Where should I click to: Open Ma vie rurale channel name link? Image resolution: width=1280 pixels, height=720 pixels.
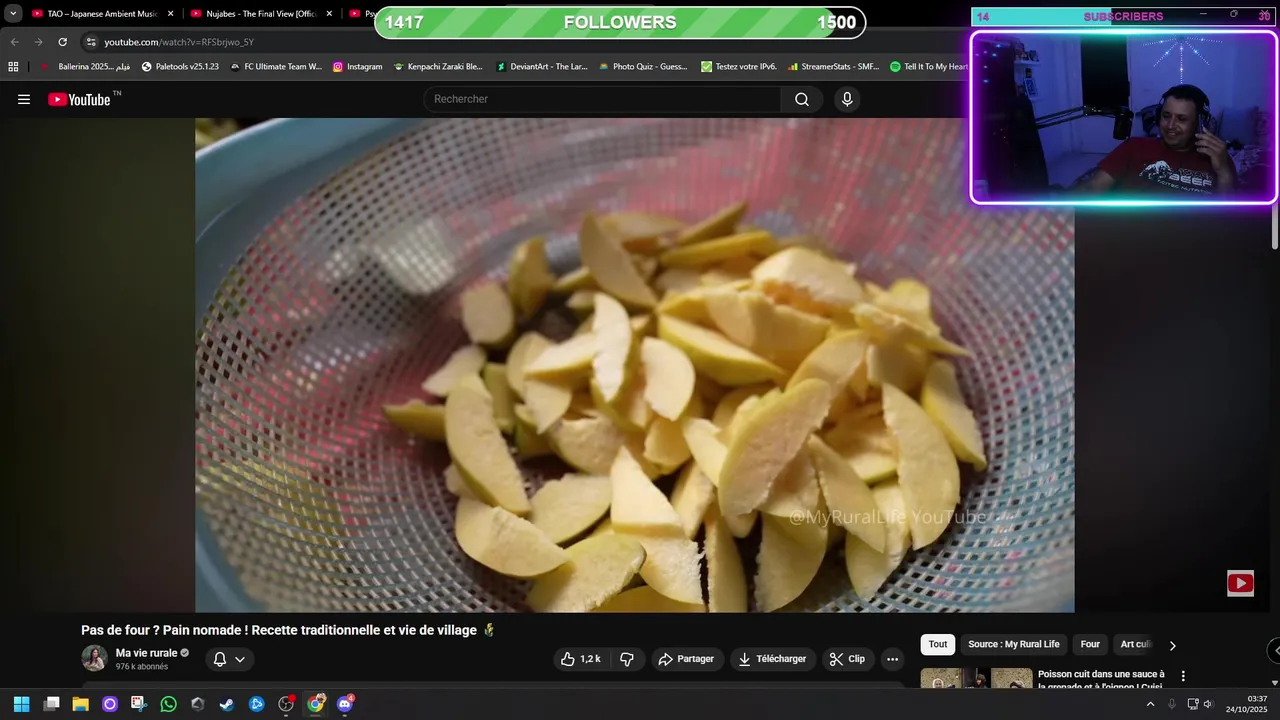[146, 653]
